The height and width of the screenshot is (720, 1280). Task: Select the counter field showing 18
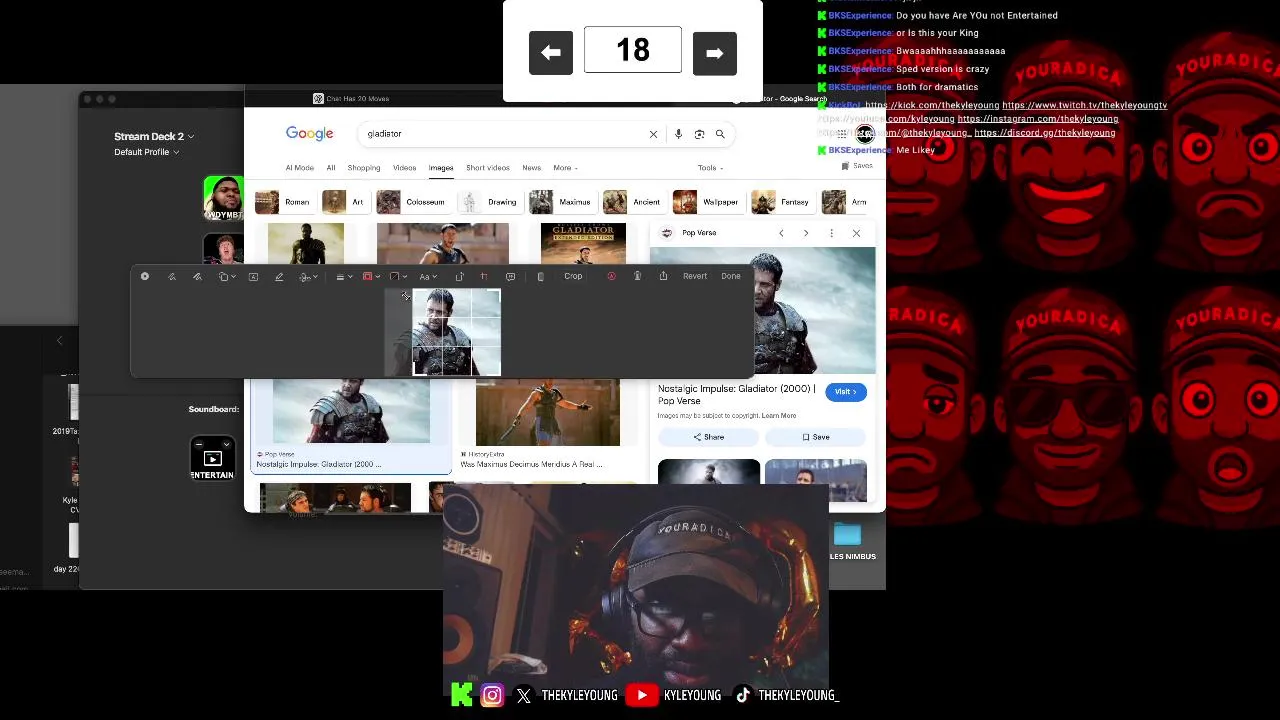[632, 50]
